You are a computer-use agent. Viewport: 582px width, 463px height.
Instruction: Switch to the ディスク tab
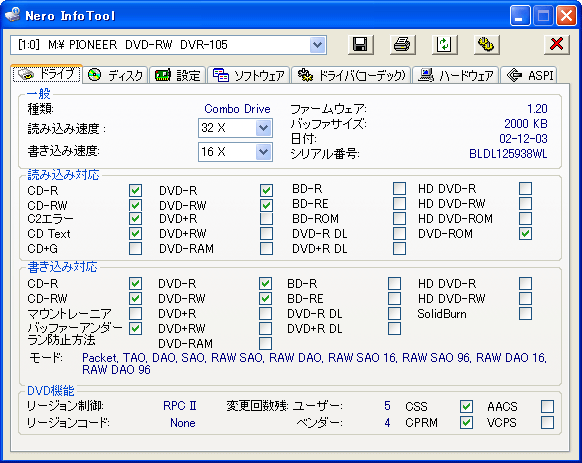pos(115,75)
